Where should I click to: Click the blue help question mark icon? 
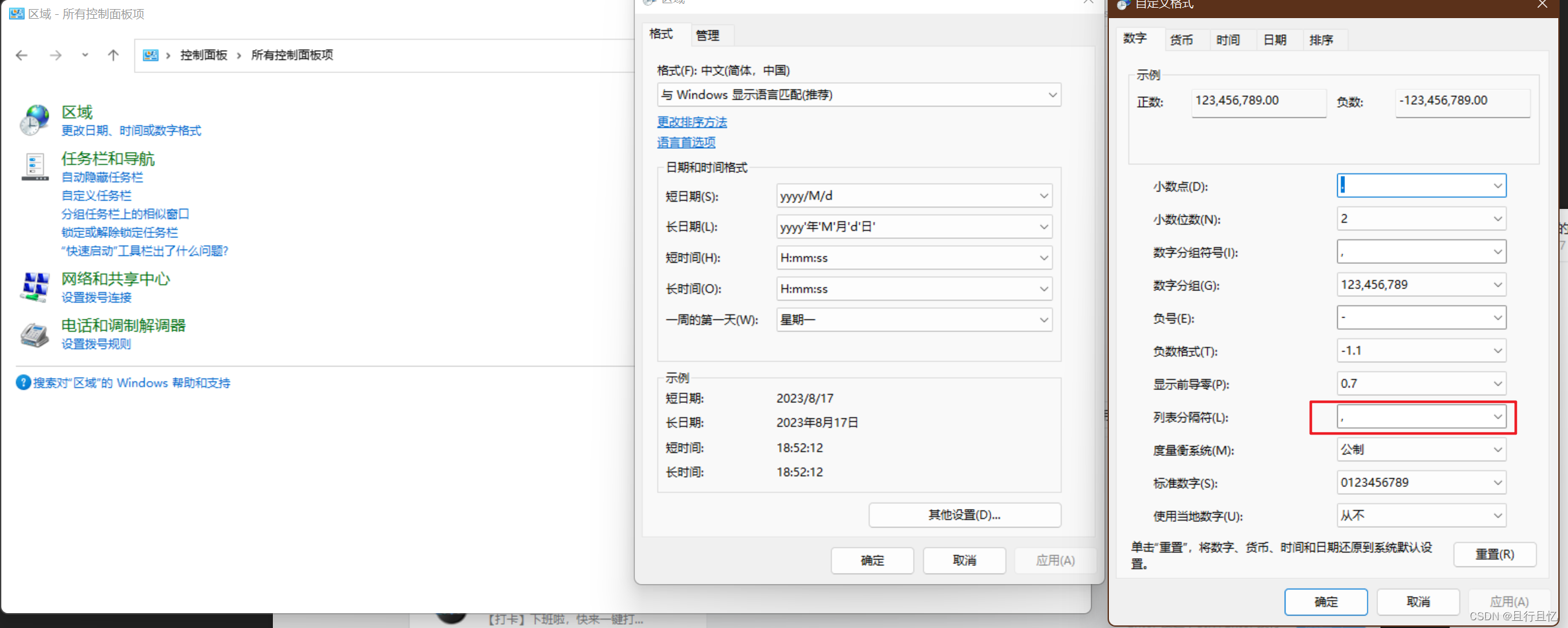[23, 383]
